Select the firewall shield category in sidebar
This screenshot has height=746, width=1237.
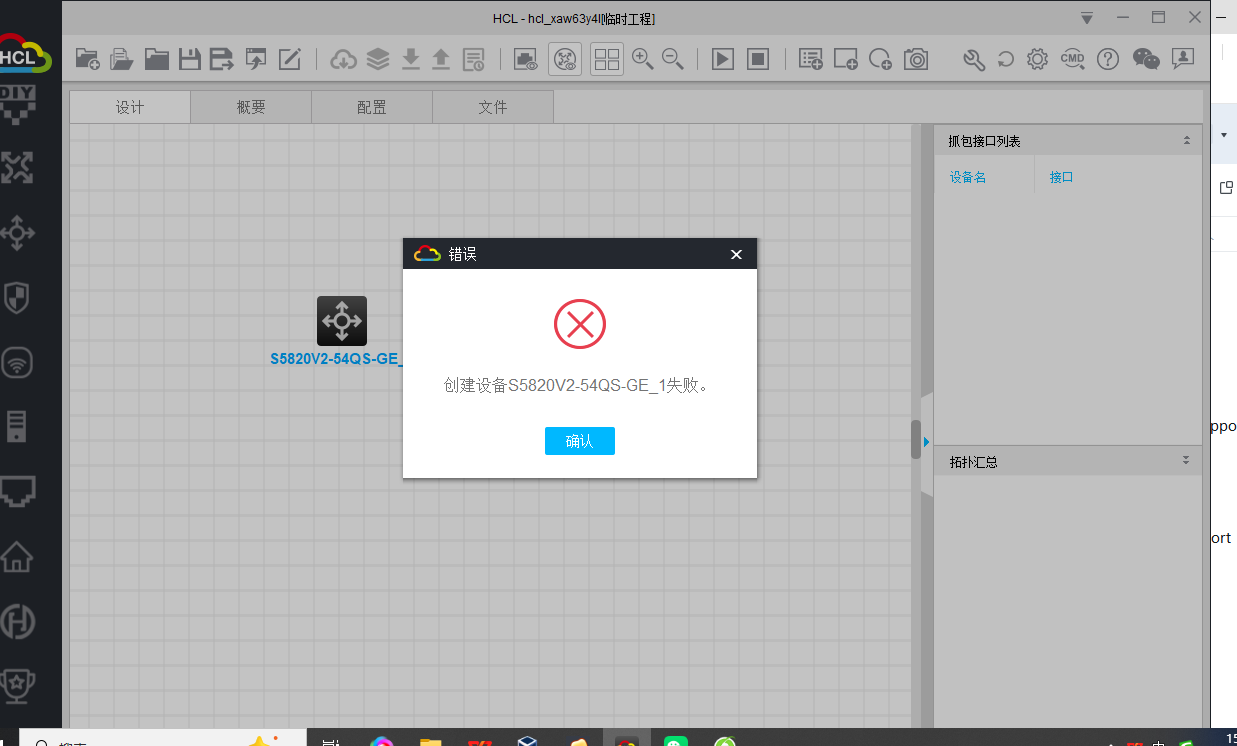point(17,297)
